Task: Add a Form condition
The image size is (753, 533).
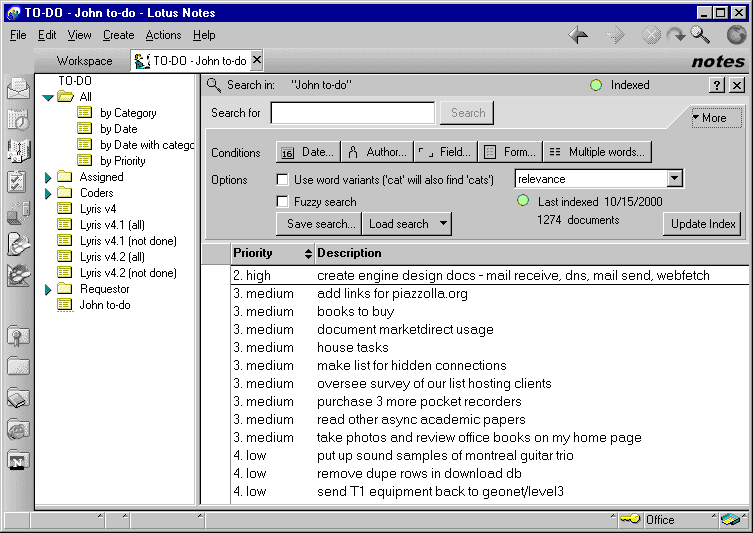Action: coord(510,152)
